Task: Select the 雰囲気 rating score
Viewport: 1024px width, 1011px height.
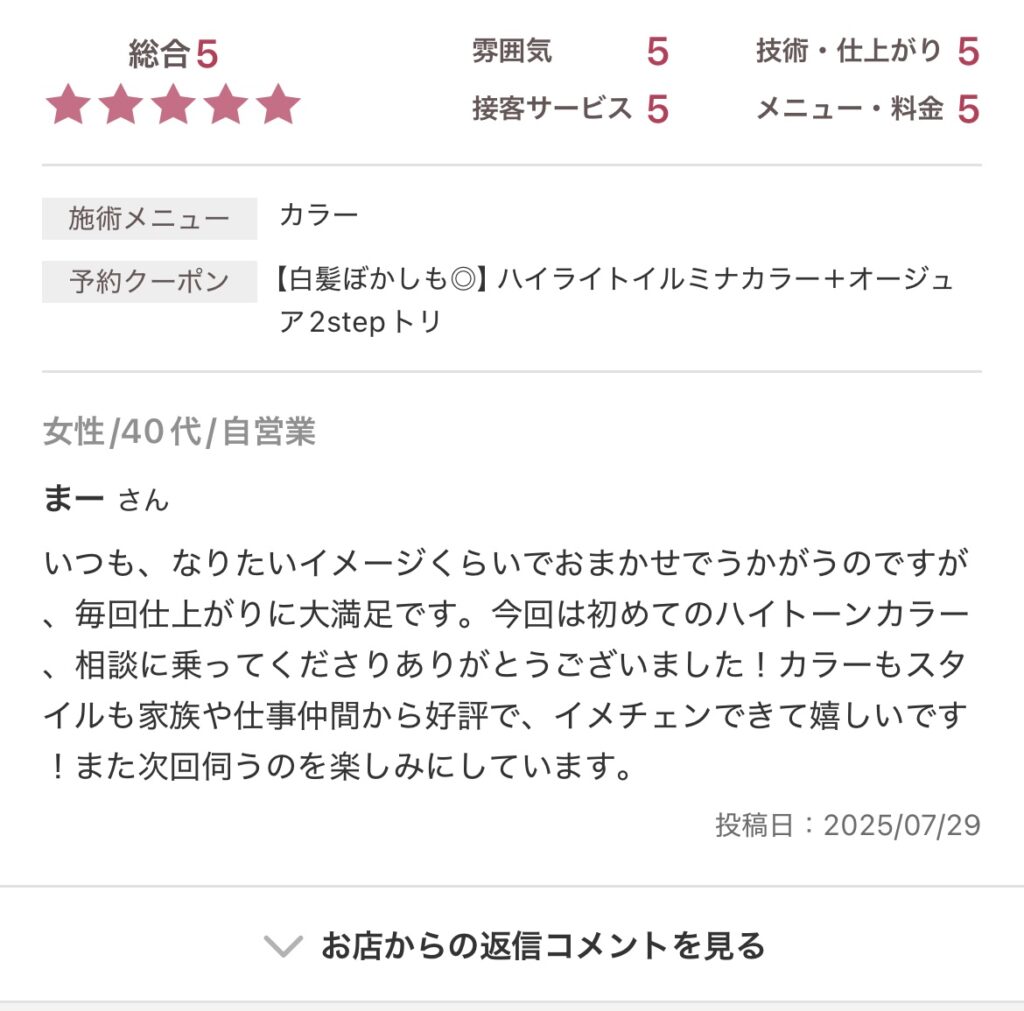Action: pyautogui.click(x=656, y=51)
